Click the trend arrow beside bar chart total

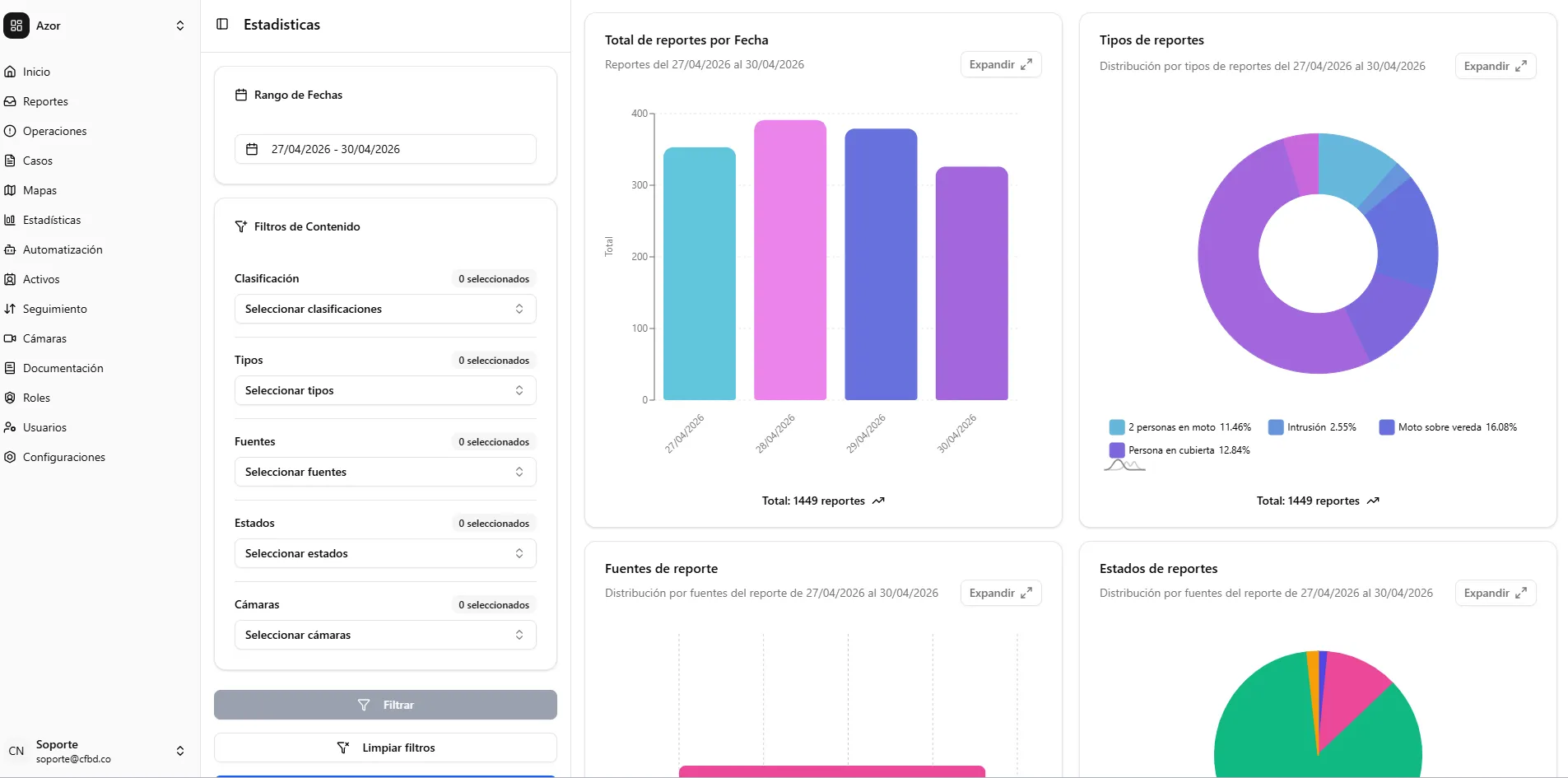pyautogui.click(x=878, y=501)
